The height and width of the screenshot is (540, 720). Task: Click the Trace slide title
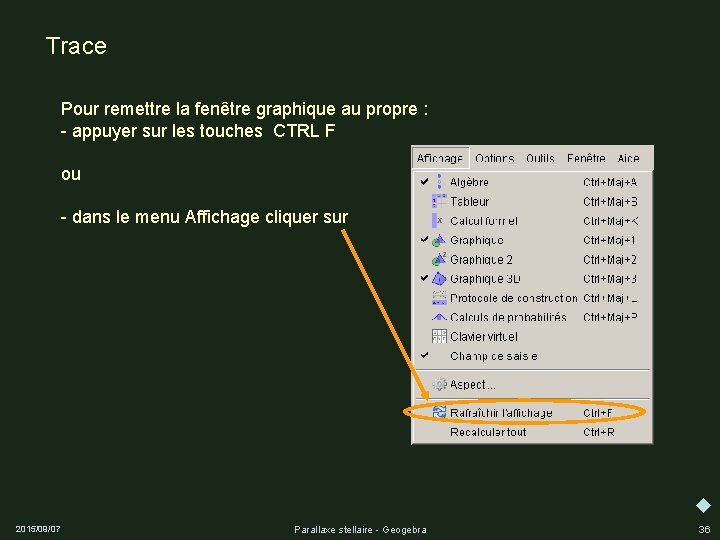coord(76,46)
